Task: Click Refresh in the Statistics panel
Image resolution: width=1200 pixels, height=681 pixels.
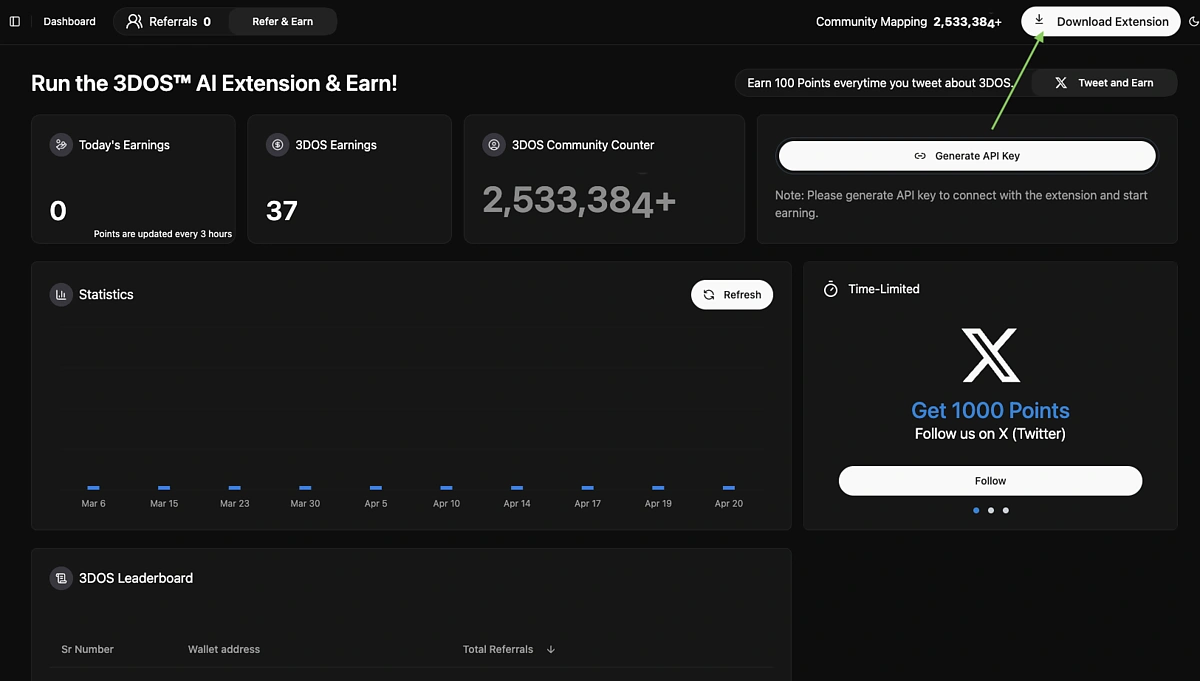Action: [x=732, y=294]
